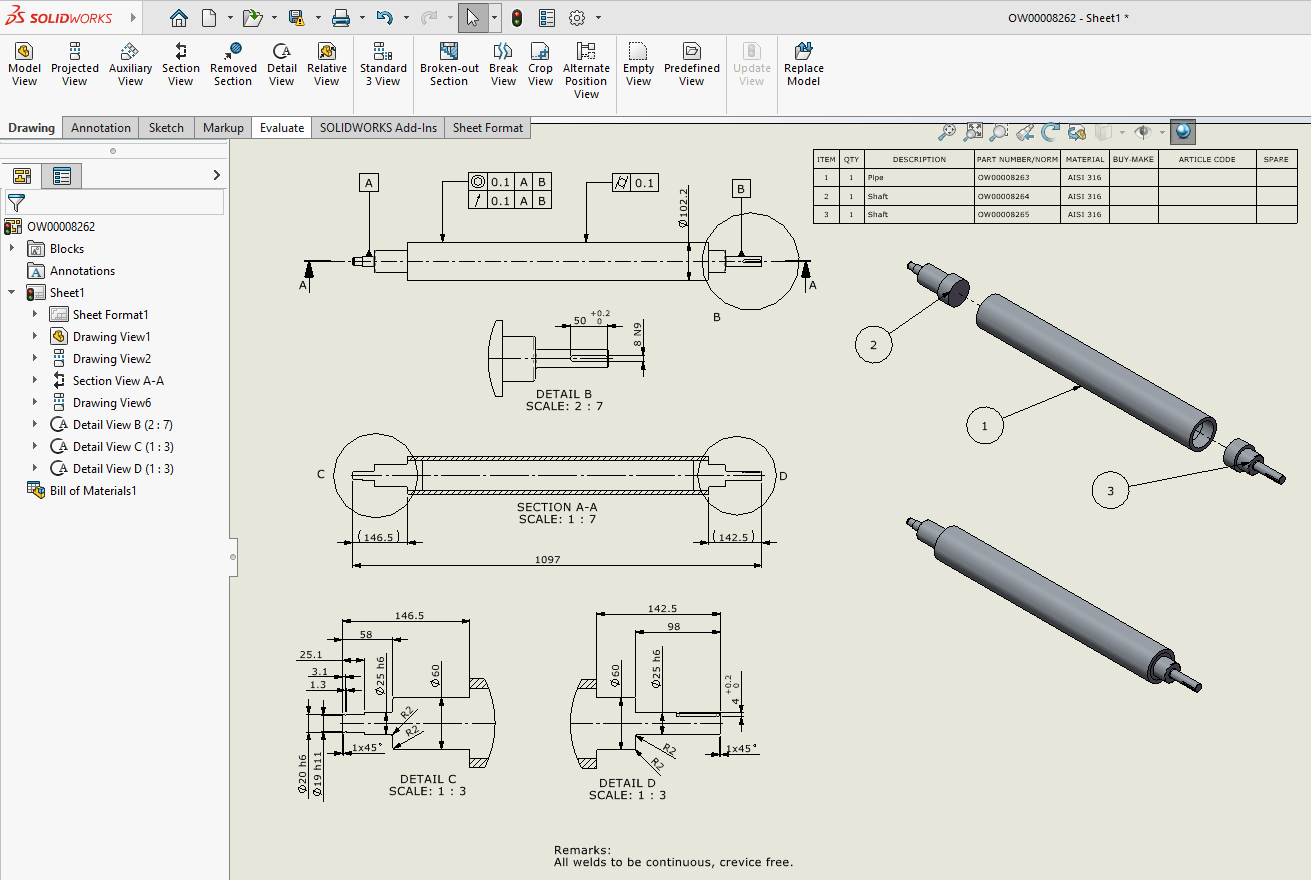The height and width of the screenshot is (880, 1311).
Task: Create a Broken-out Section
Action: [449, 63]
